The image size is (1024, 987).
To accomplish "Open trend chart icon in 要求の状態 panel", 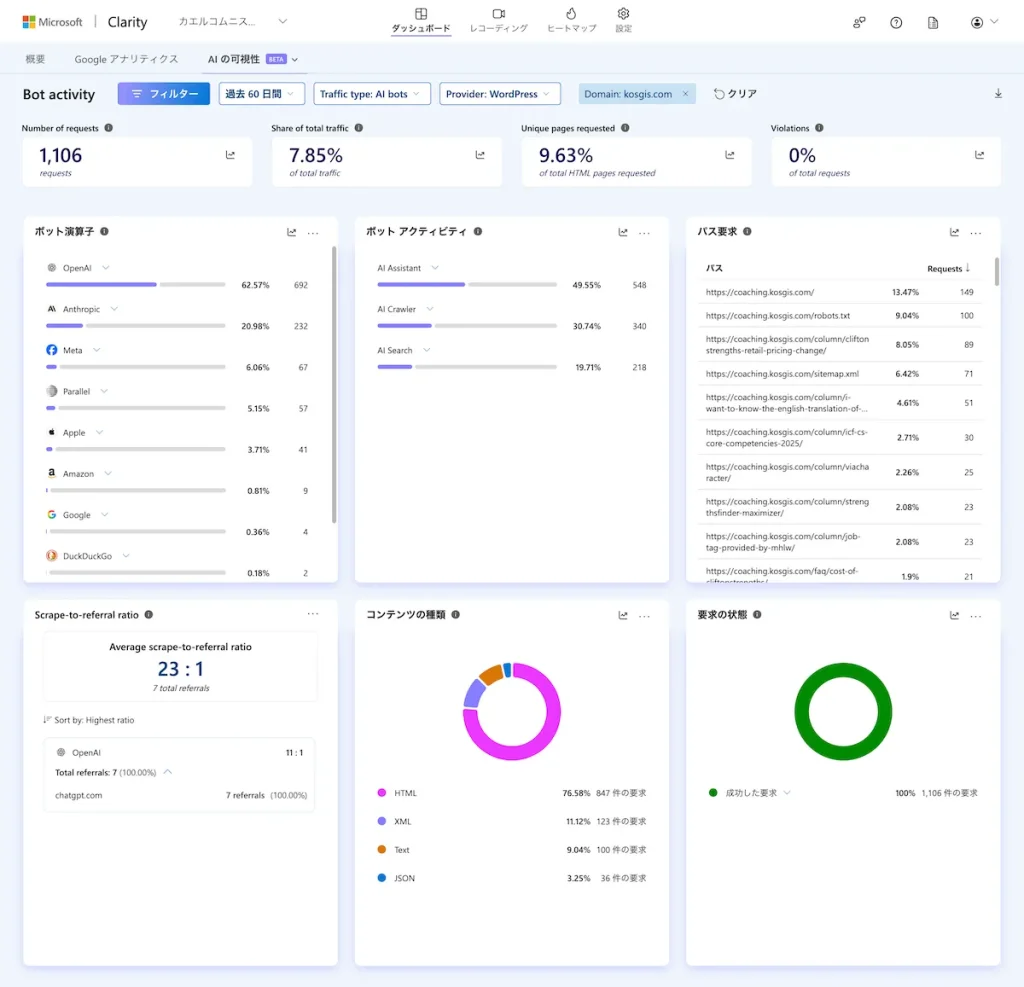I will point(954,615).
